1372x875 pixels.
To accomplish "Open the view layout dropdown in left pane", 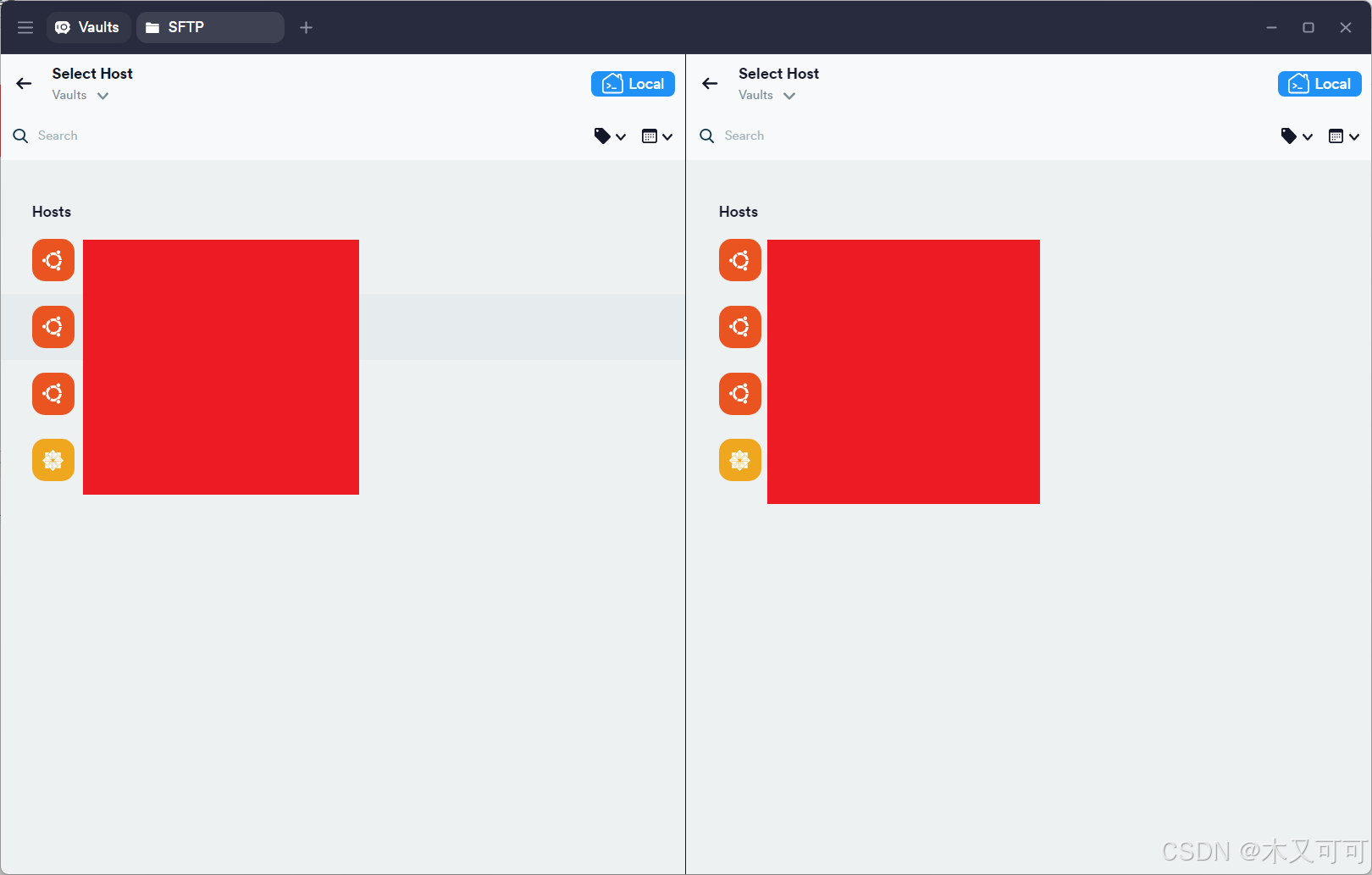I will pos(656,136).
